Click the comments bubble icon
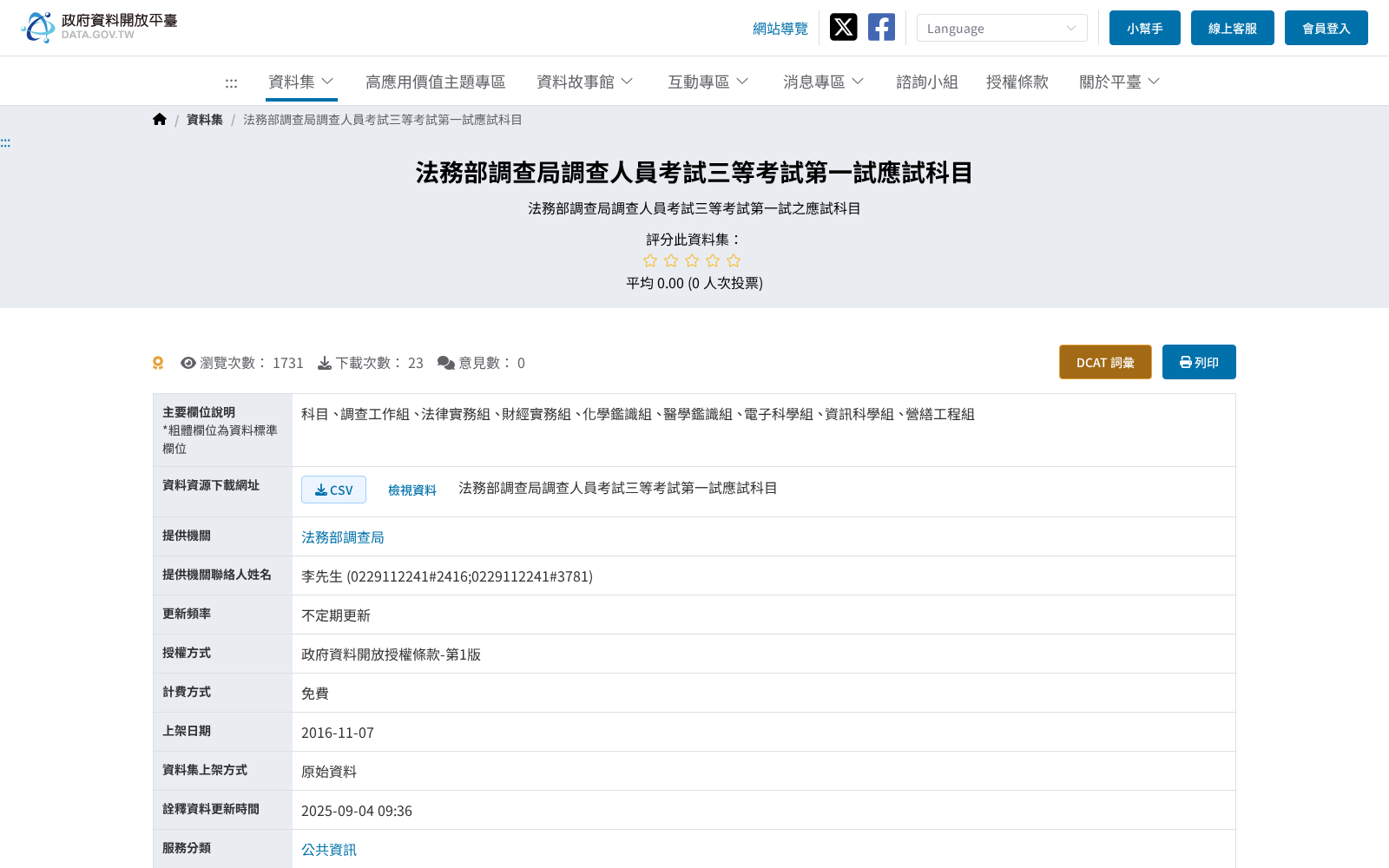The height and width of the screenshot is (868, 1389). click(x=446, y=363)
